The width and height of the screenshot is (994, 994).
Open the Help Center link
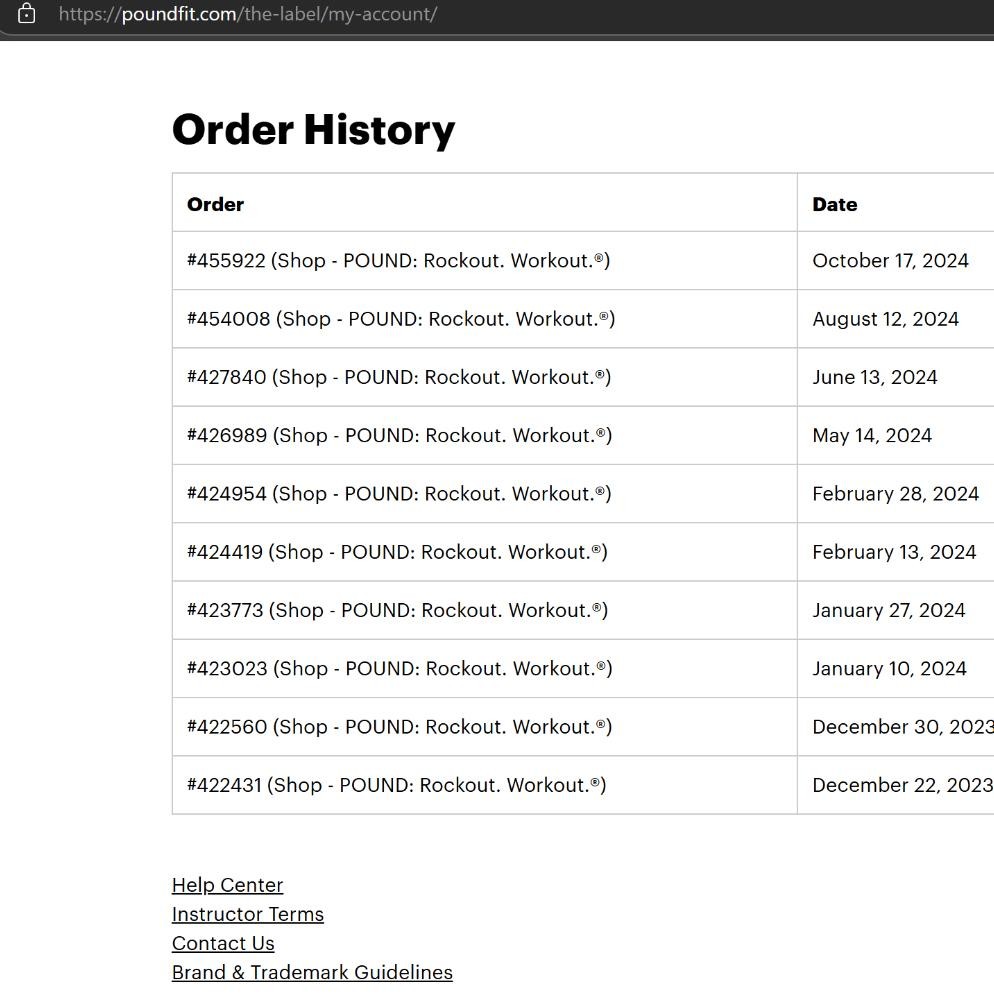tap(228, 885)
